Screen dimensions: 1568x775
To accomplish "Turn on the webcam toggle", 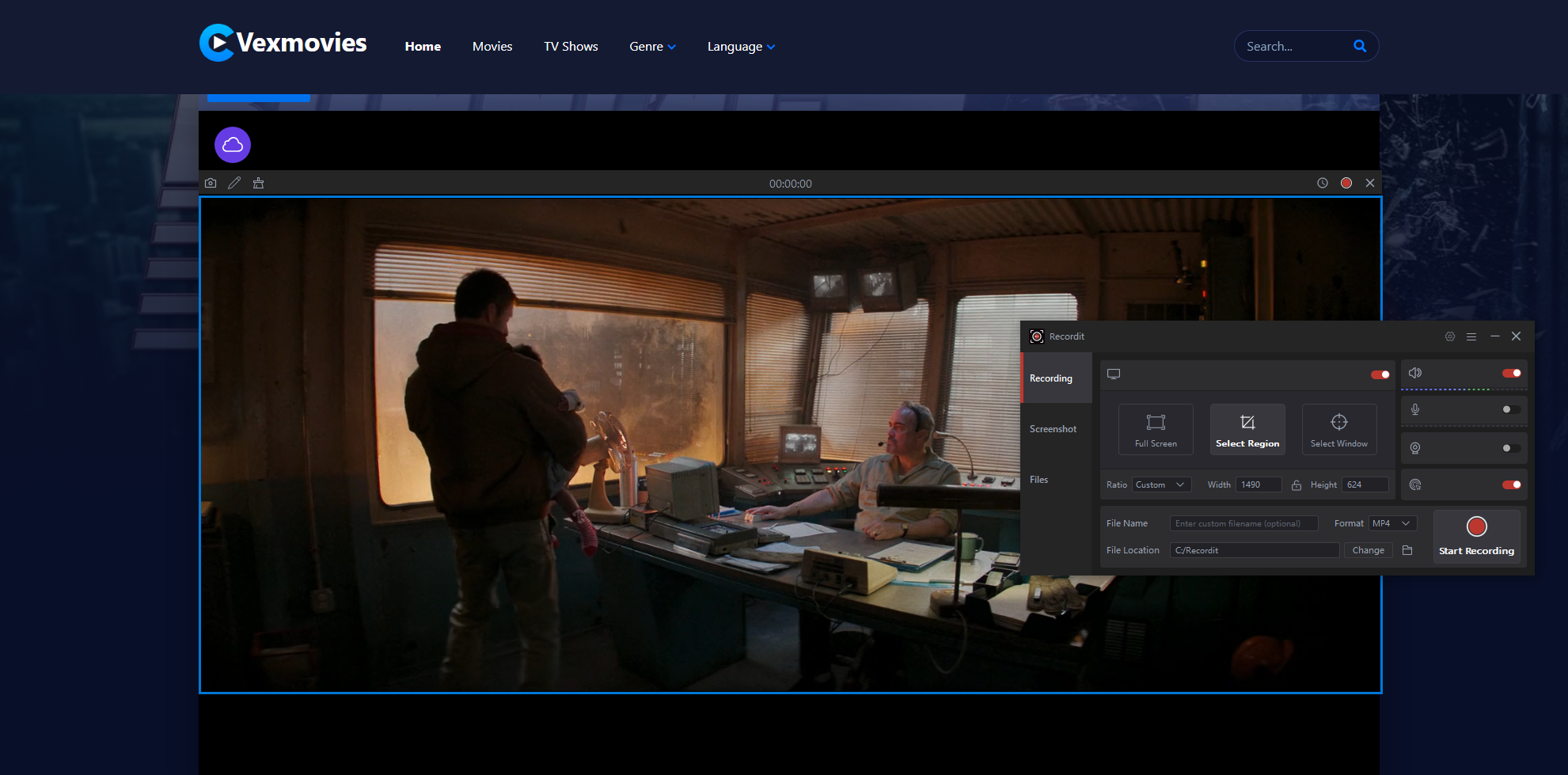I will [x=1511, y=448].
